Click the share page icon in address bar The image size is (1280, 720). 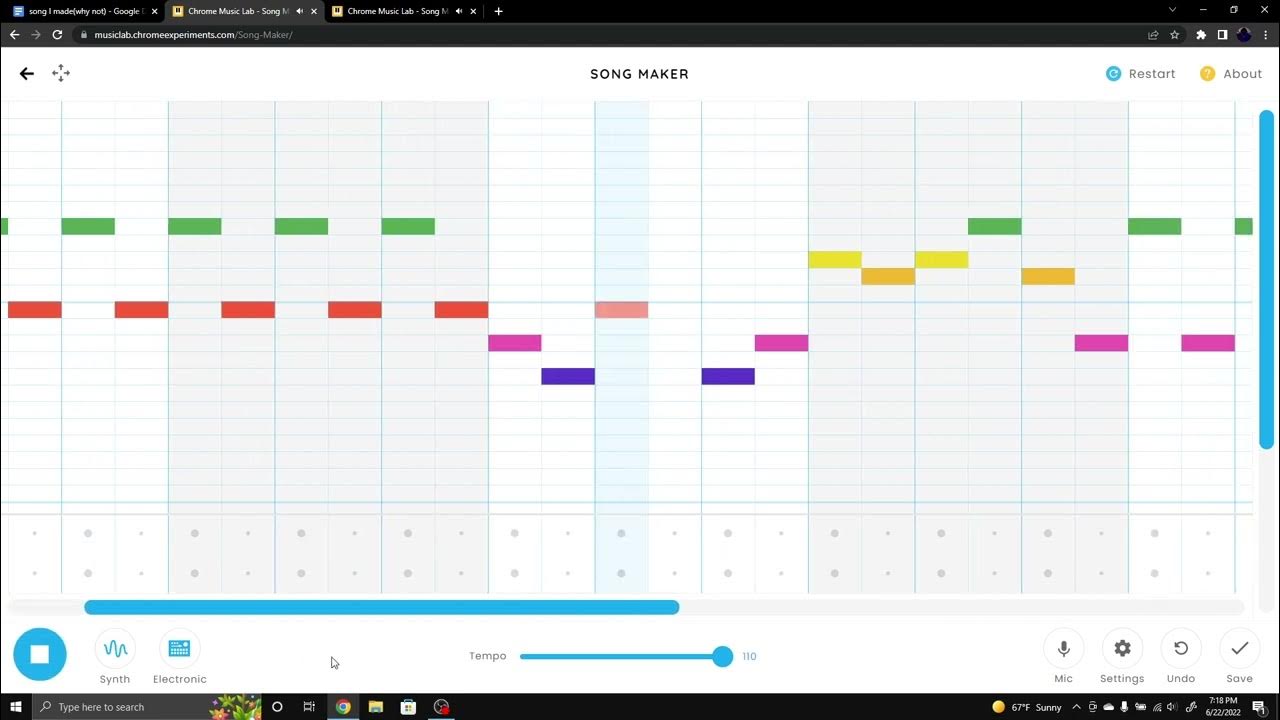[1153, 34]
